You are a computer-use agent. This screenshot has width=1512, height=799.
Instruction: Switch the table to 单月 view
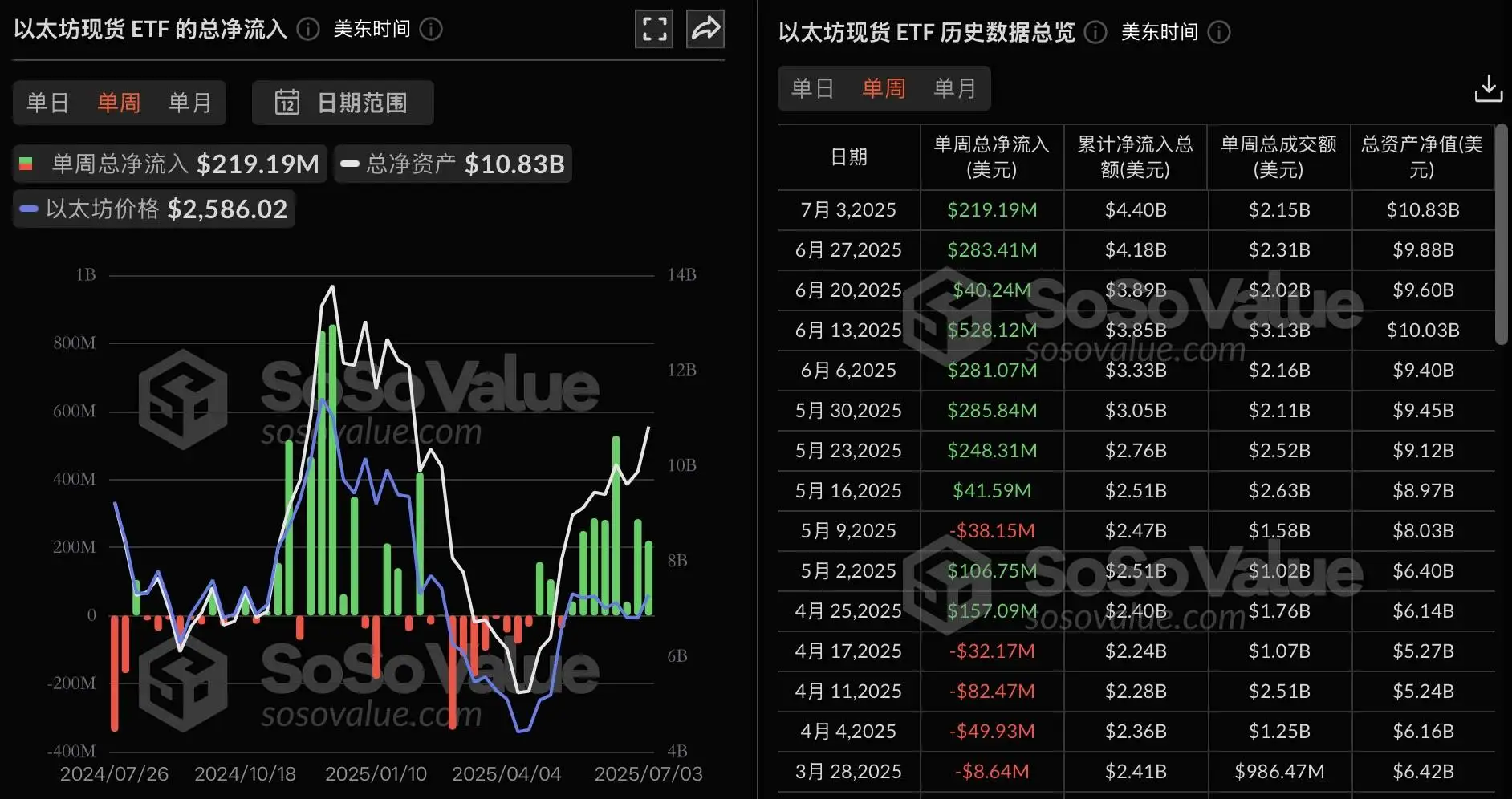coord(955,88)
